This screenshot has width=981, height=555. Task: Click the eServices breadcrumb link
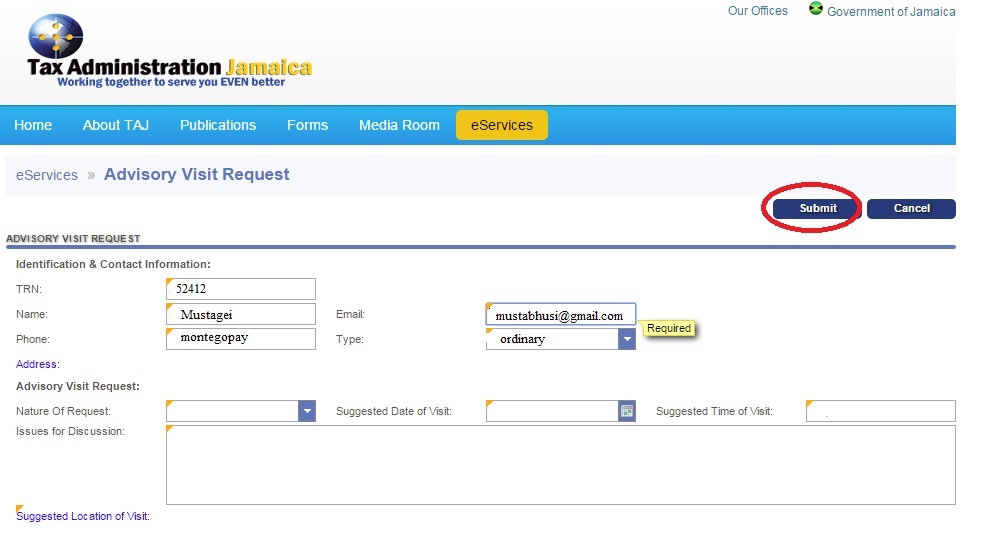(x=47, y=175)
